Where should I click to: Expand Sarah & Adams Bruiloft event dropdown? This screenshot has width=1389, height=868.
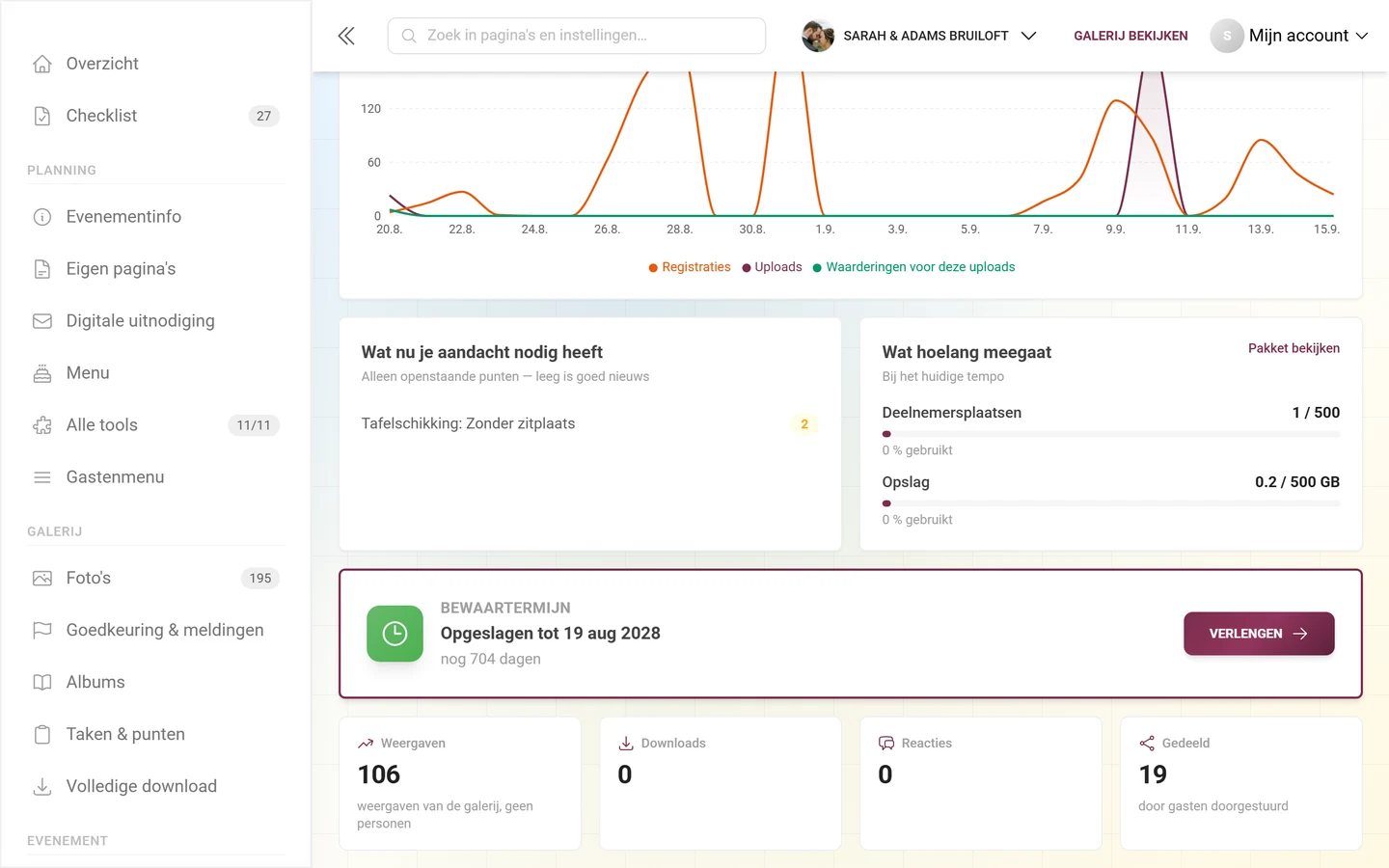click(x=919, y=36)
